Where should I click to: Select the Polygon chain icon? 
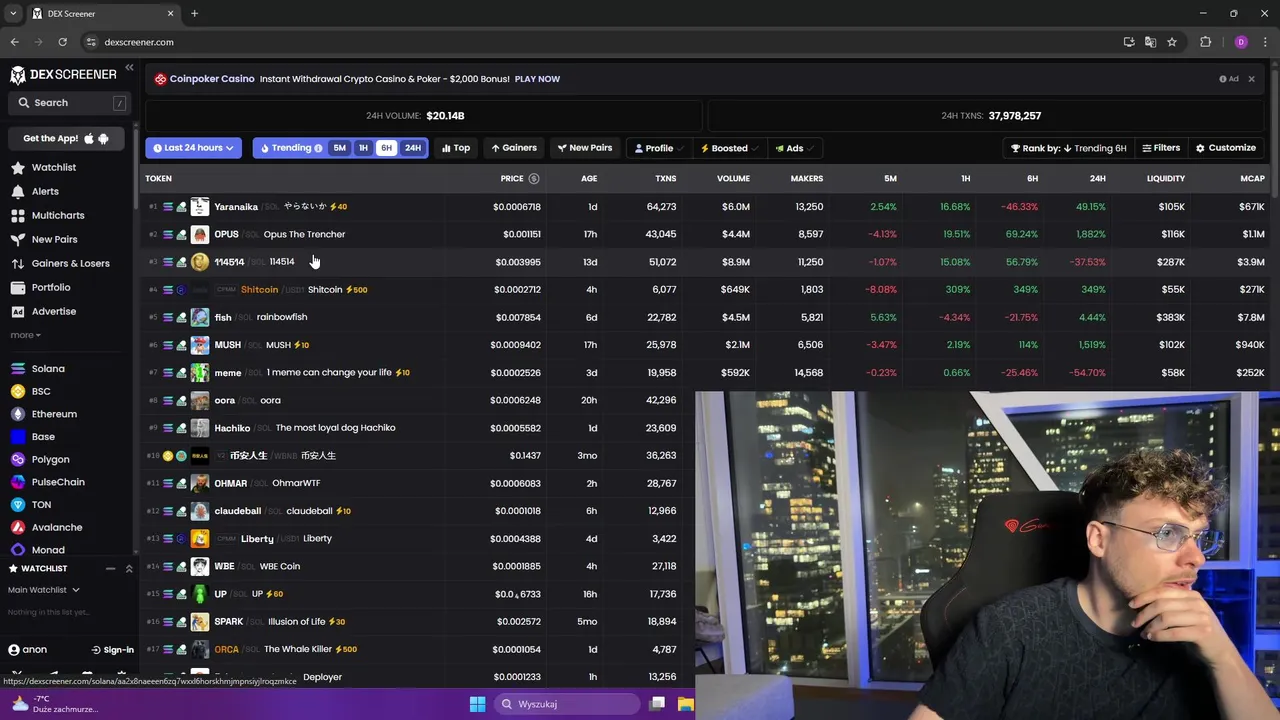coord(18,459)
